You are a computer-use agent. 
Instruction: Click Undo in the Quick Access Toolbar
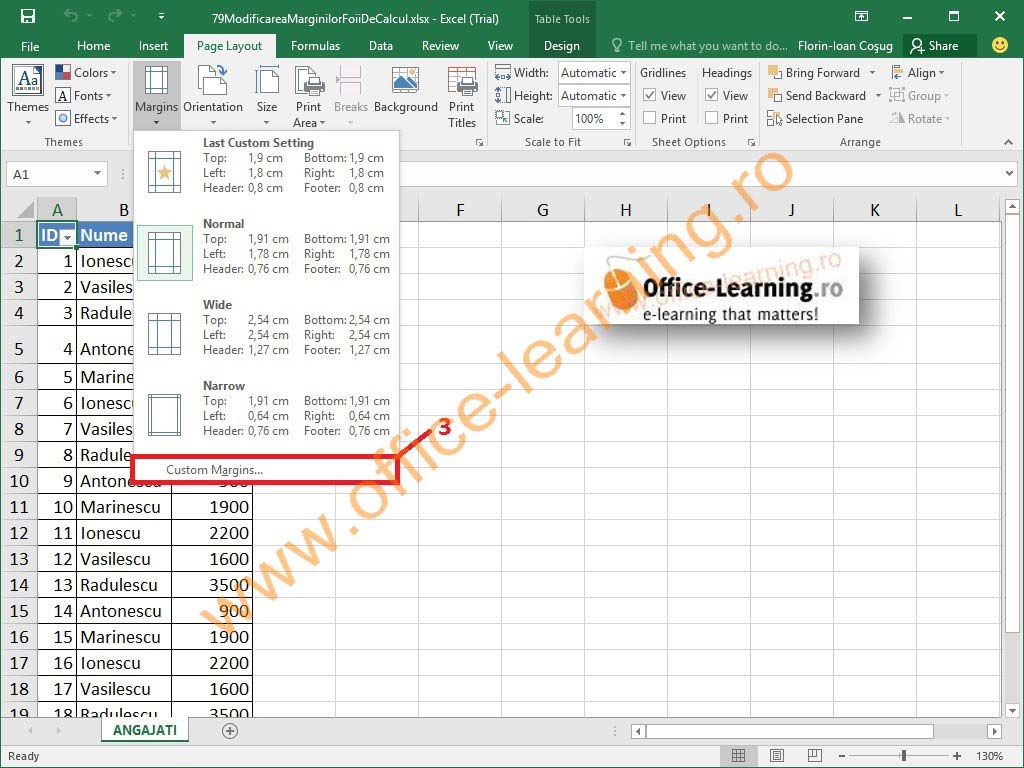click(x=71, y=16)
